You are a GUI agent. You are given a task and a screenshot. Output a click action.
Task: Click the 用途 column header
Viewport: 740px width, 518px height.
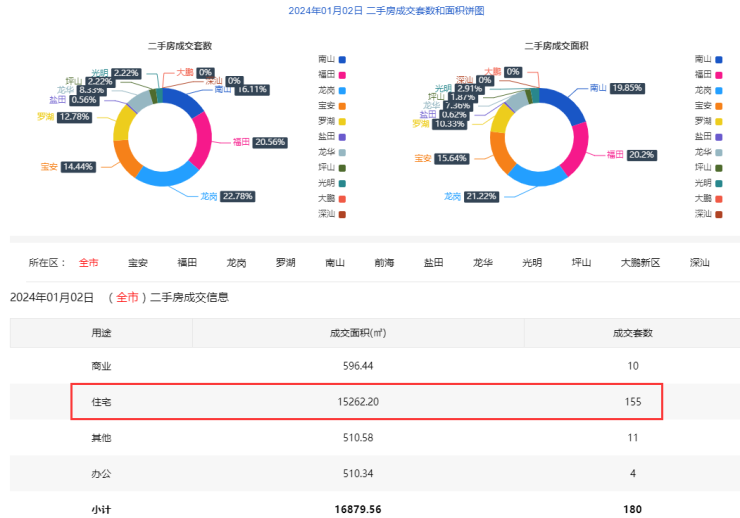click(x=101, y=333)
